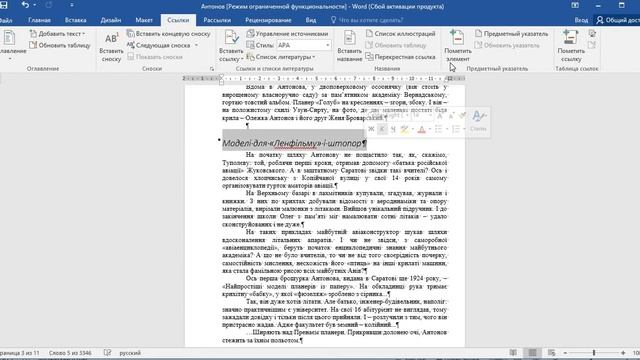Click Добавить текст dropdown
Image resolution: width=640 pixels, height=360 pixels.
coord(58,34)
